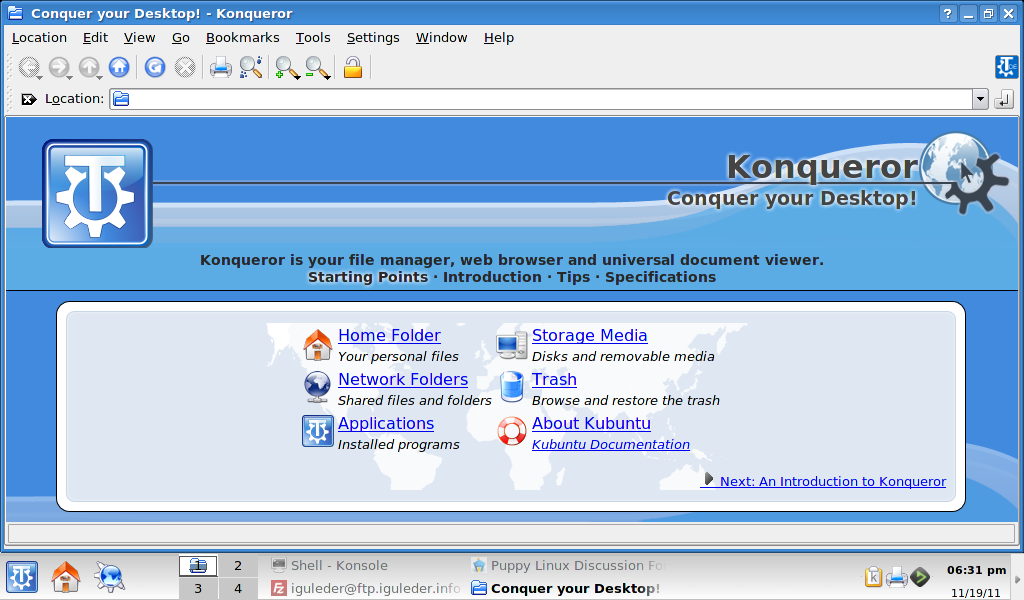Collapse the panel with the edge arrow
Viewport: 1024px width, 600px height.
click(1017, 579)
